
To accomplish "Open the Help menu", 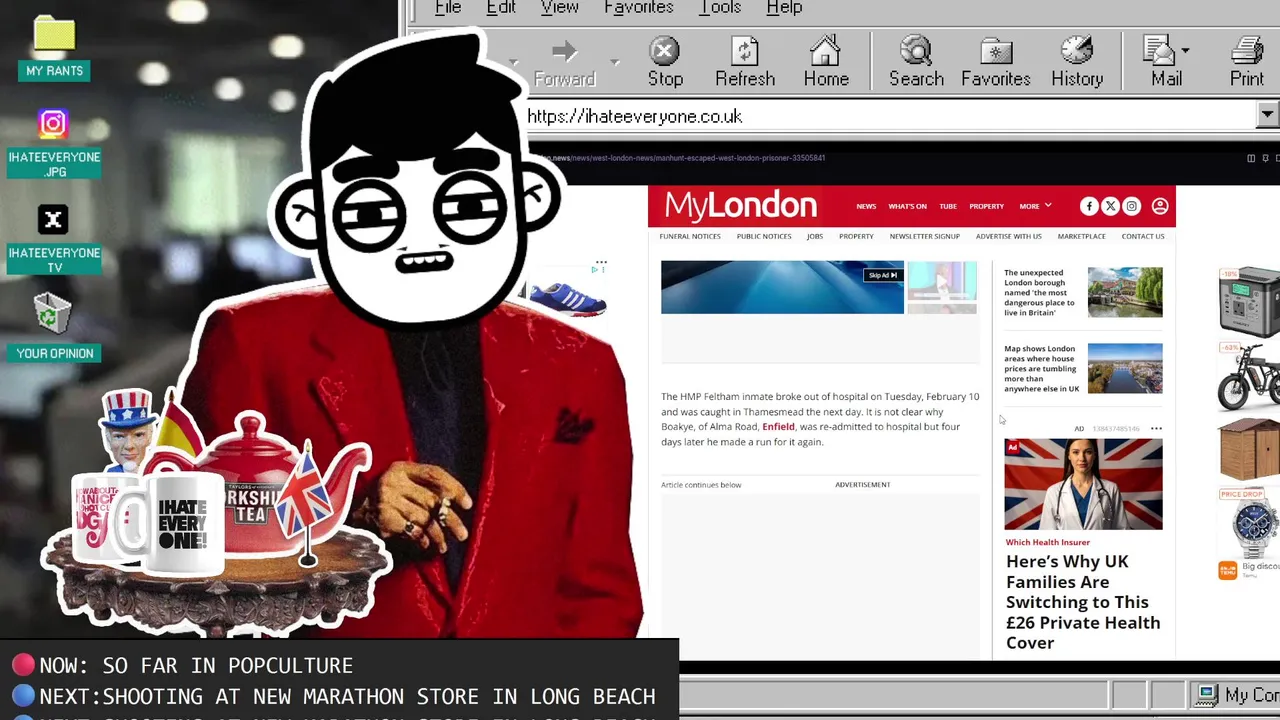I will click(x=784, y=8).
